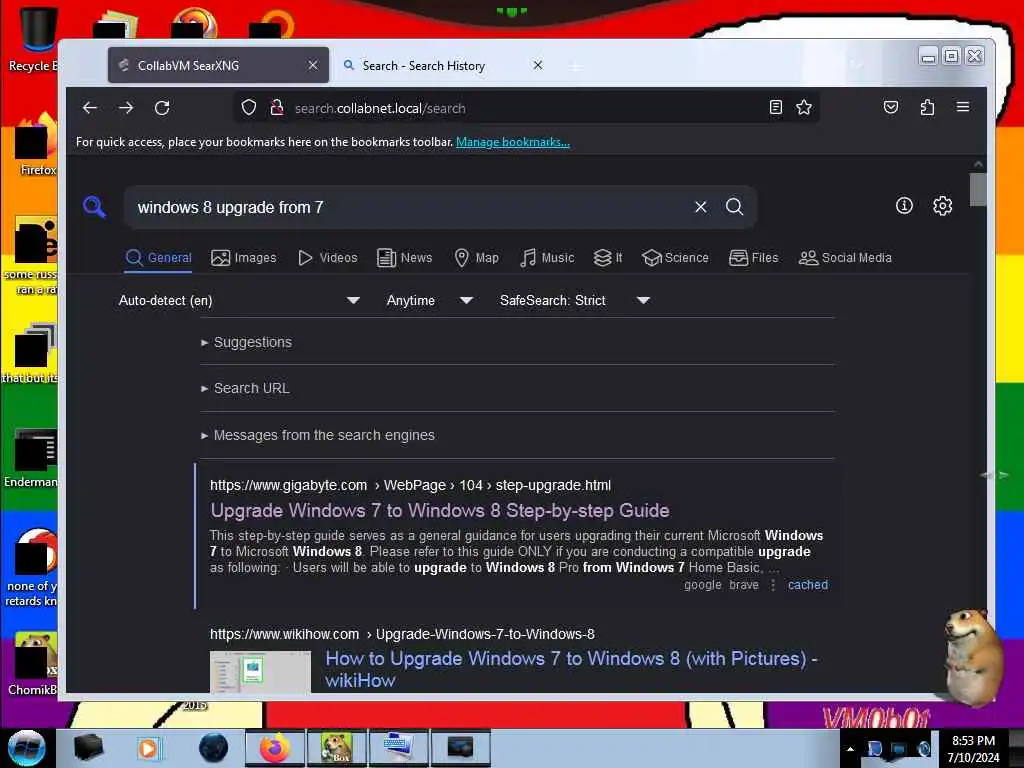Submit search with the magnifier button
The width and height of the screenshot is (1024, 768).
point(735,207)
